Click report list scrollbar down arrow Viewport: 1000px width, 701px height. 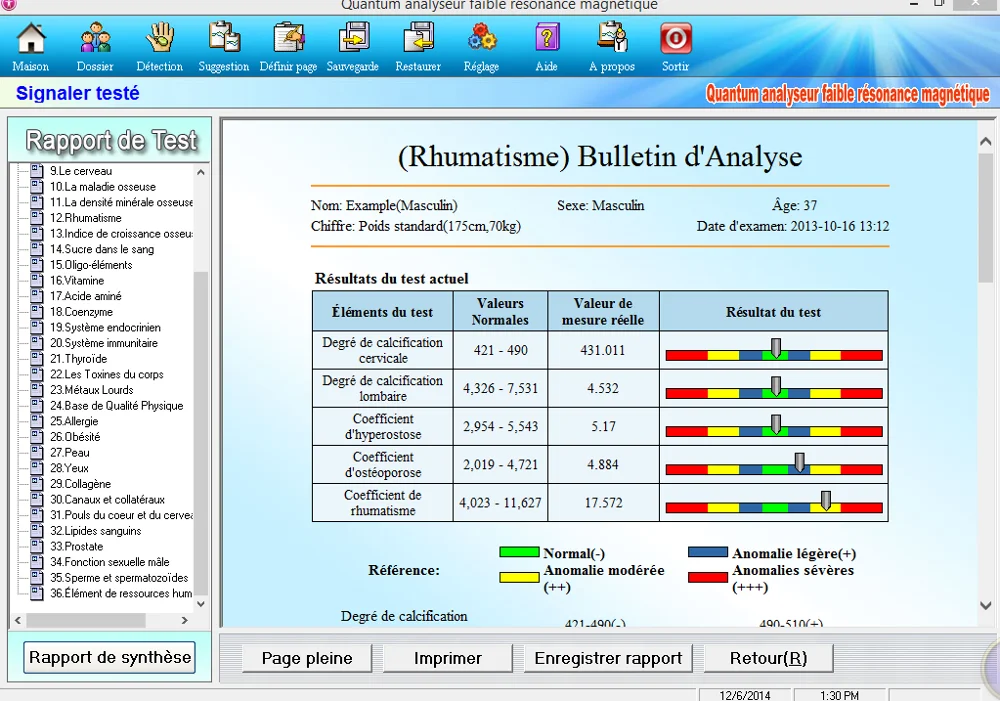pos(201,604)
